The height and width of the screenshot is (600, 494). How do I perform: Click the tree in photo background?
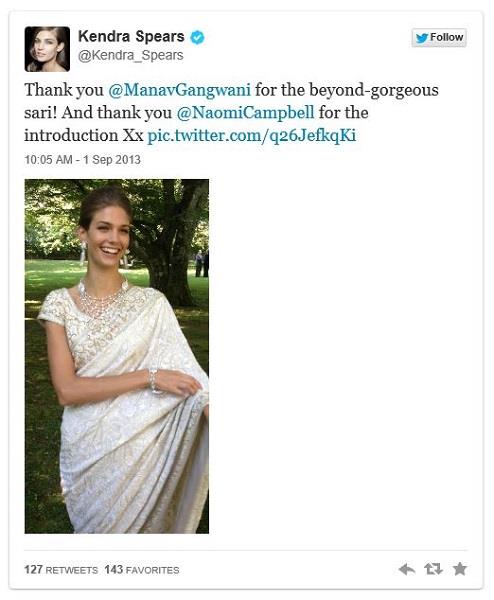pos(172,237)
